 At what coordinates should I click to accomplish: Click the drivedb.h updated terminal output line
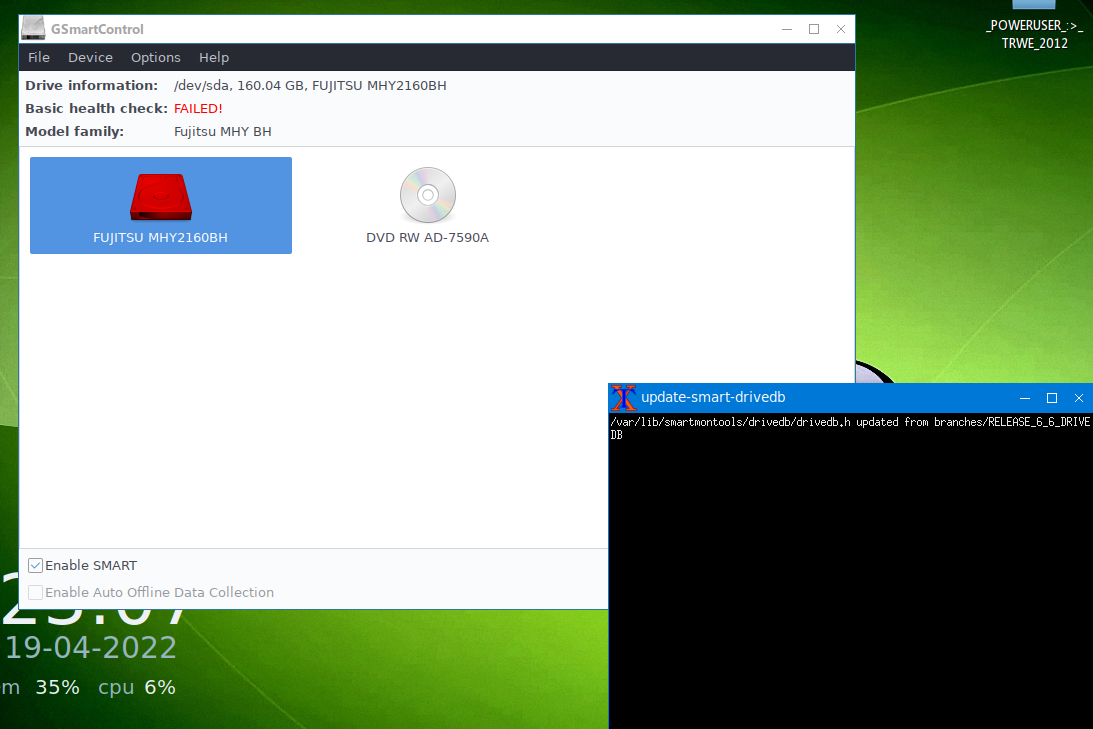[850, 428]
